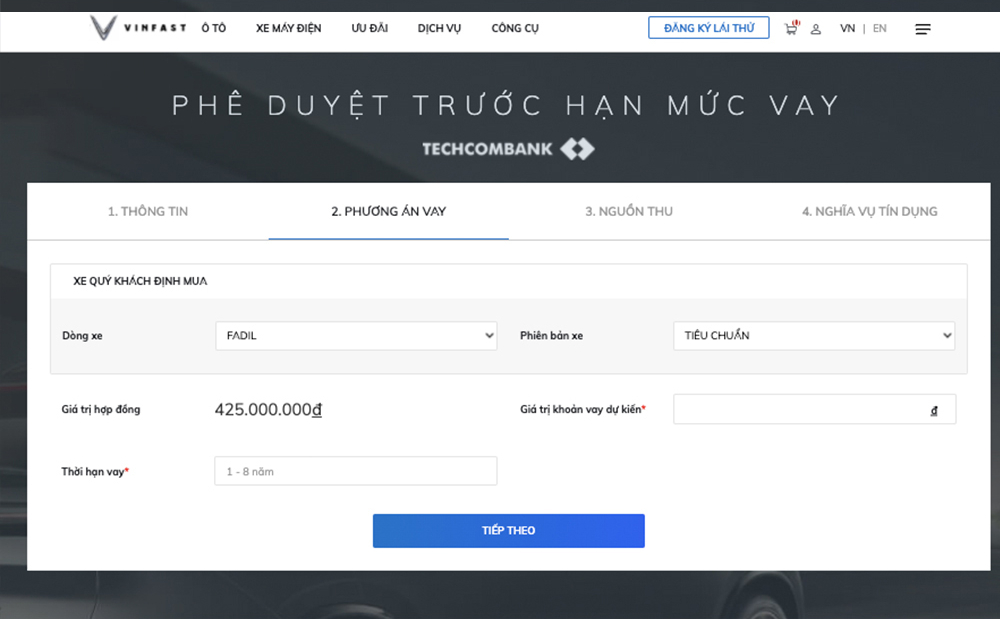Click the TIẾP THEO button

(508, 530)
